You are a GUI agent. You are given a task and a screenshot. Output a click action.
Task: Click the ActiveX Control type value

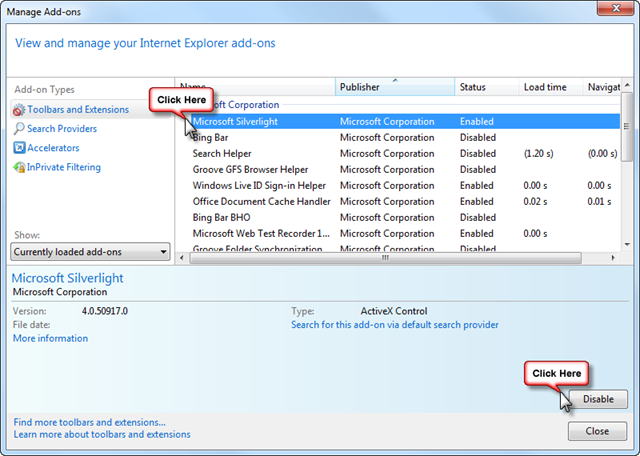pyautogui.click(x=393, y=311)
